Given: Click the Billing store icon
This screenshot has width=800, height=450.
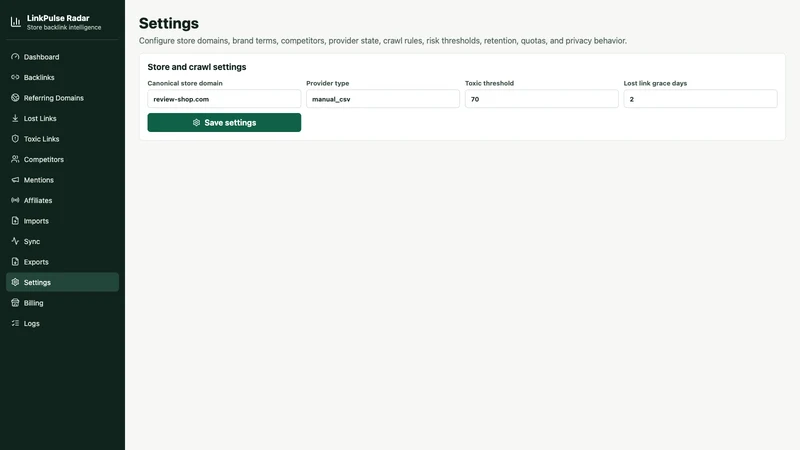Looking at the screenshot, I should point(15,303).
